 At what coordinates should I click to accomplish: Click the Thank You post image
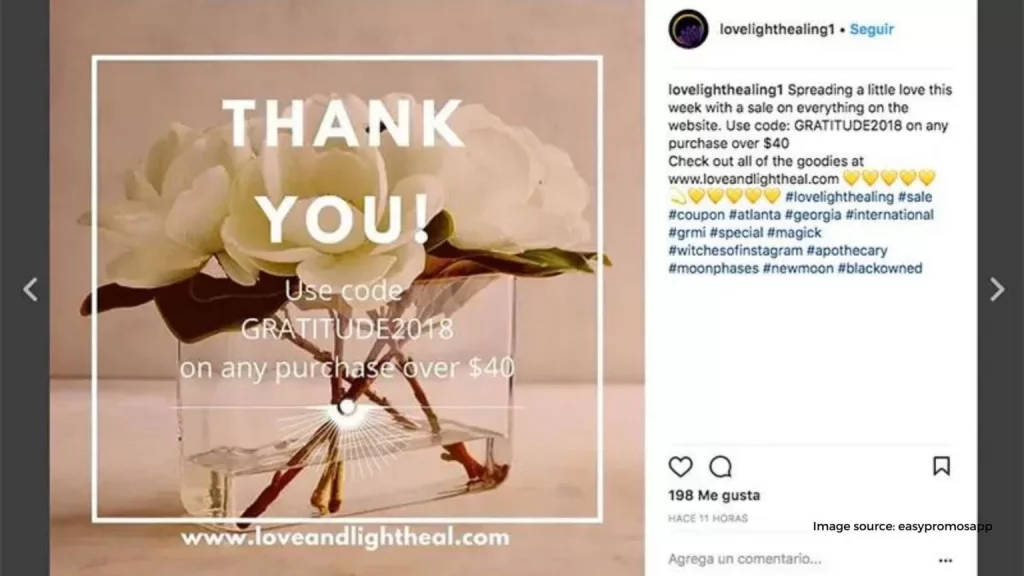coord(347,288)
